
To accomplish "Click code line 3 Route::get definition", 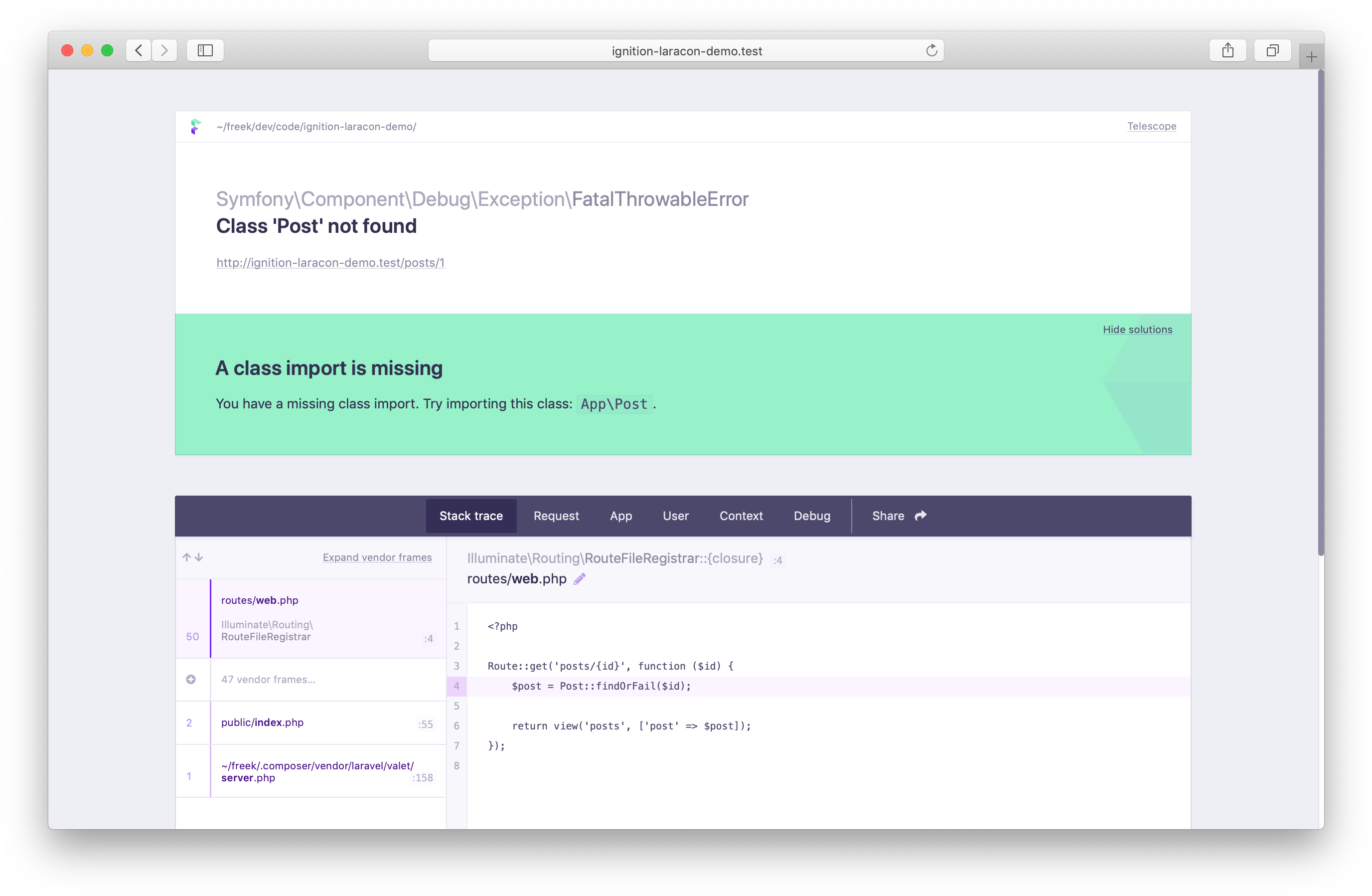I will point(610,666).
